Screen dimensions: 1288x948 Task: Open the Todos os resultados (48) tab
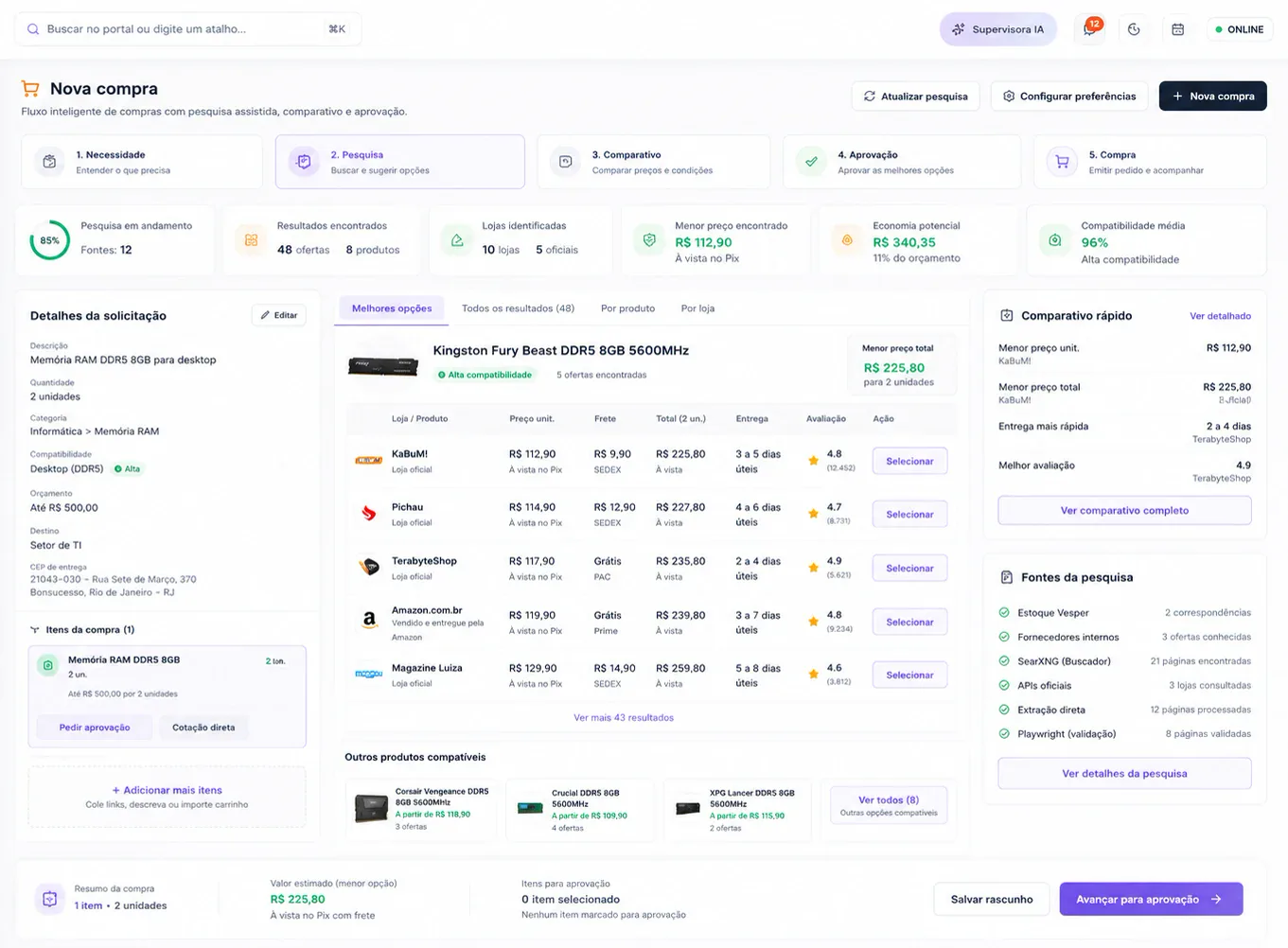coord(518,308)
